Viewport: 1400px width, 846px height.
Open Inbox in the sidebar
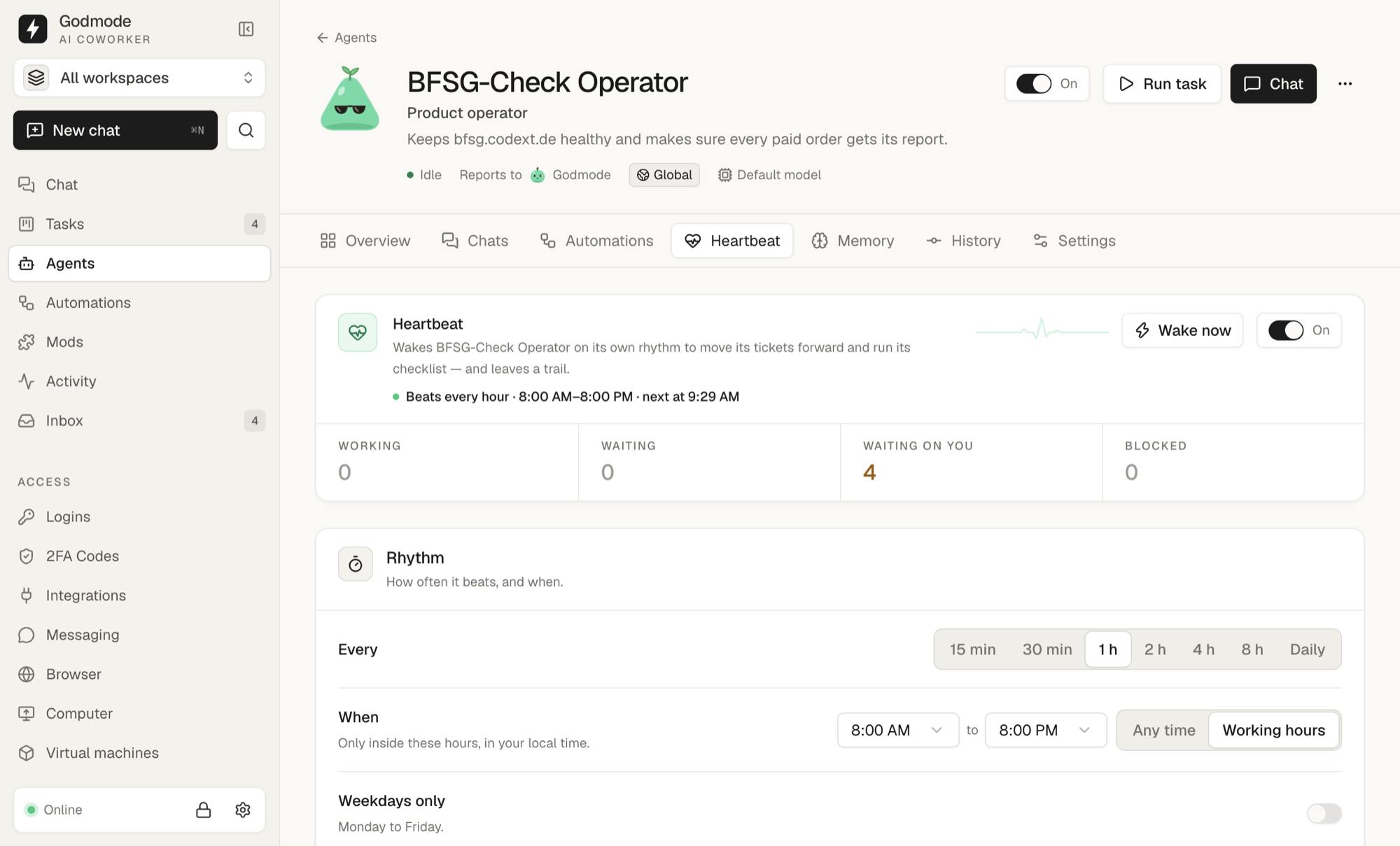[139, 421]
